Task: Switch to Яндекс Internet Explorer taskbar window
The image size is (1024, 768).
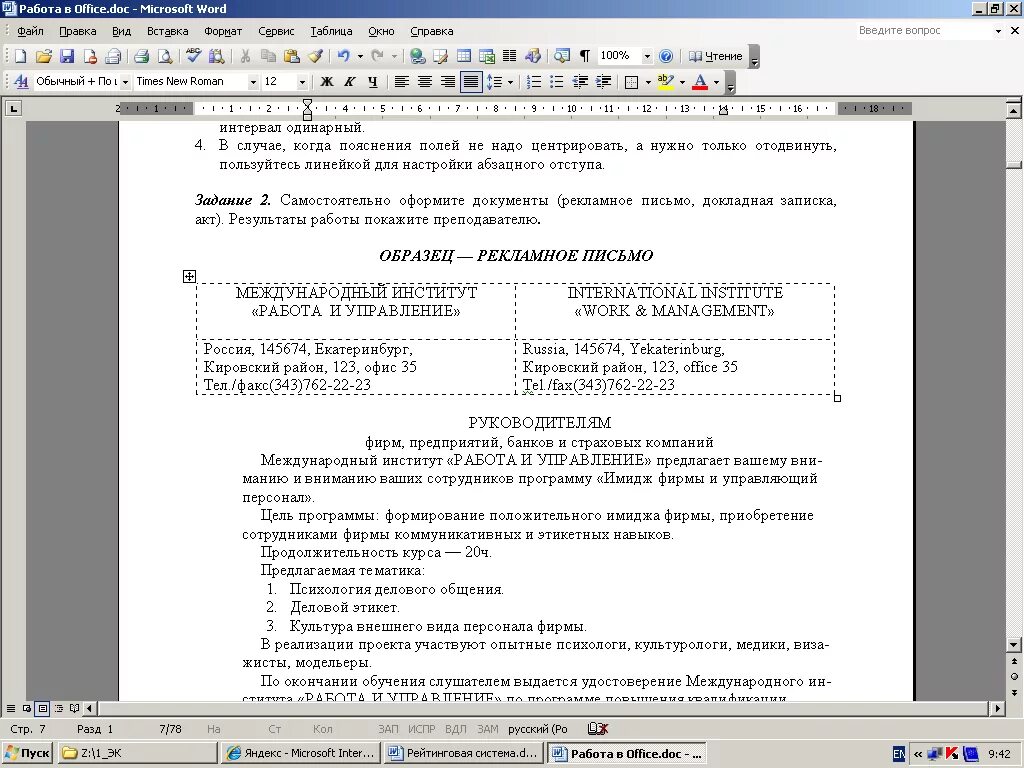Action: (300, 753)
